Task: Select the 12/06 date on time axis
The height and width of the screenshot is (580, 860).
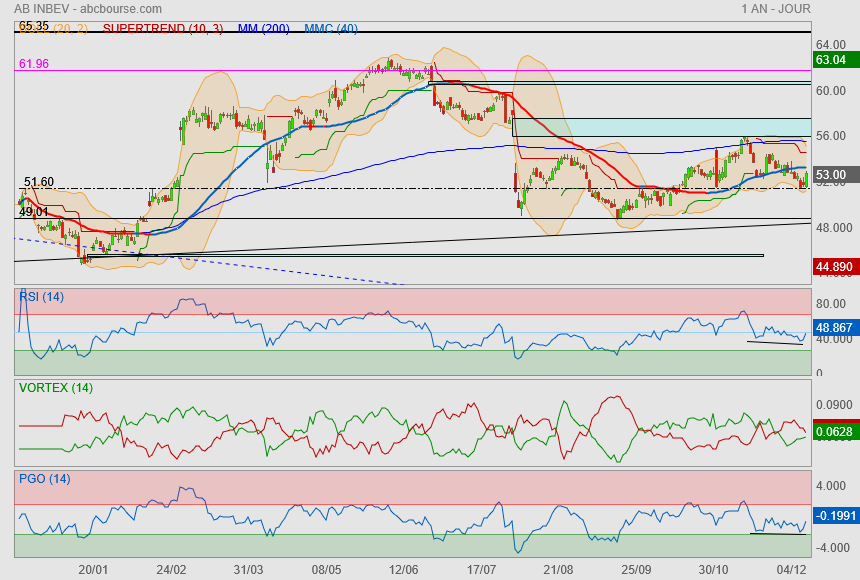Action: (403, 569)
